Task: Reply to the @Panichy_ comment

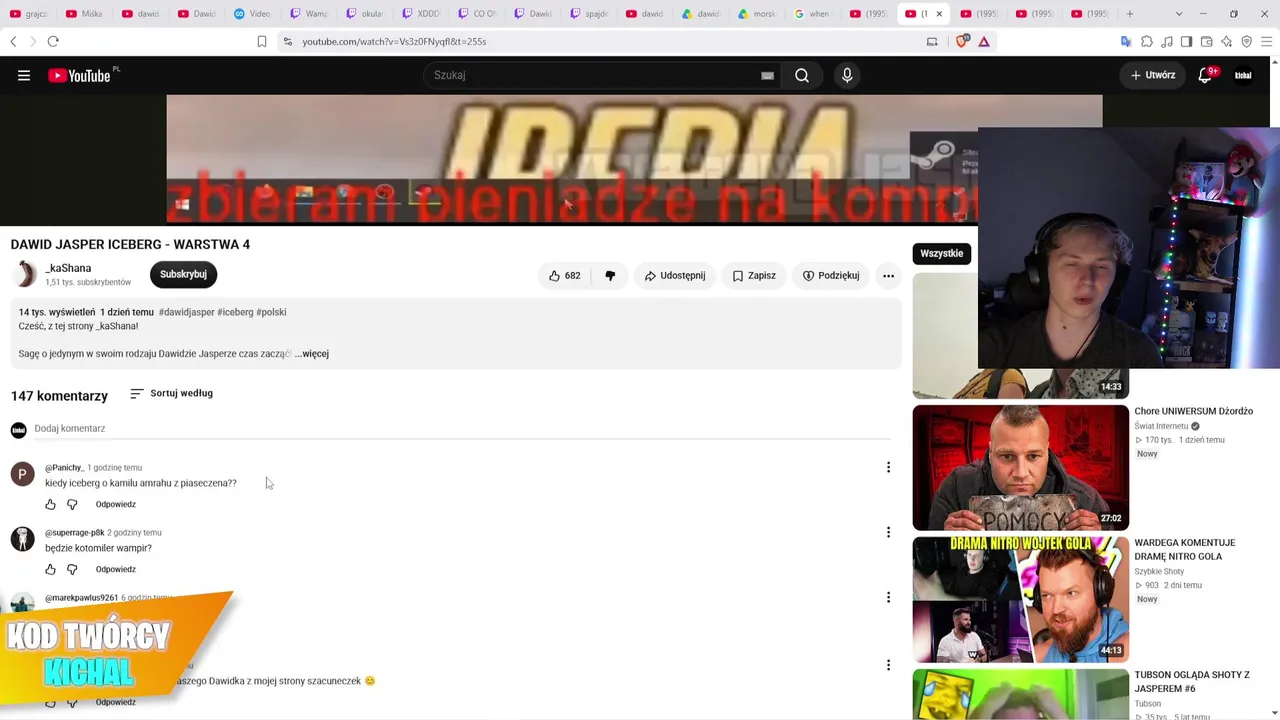Action: (x=115, y=504)
